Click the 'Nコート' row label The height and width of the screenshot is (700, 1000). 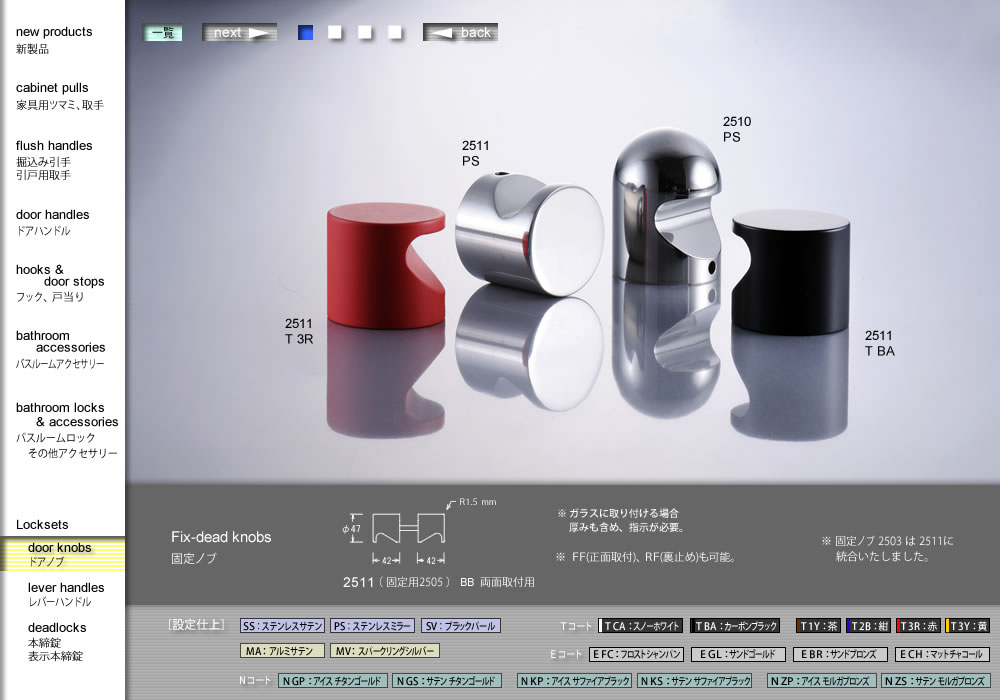[255, 680]
